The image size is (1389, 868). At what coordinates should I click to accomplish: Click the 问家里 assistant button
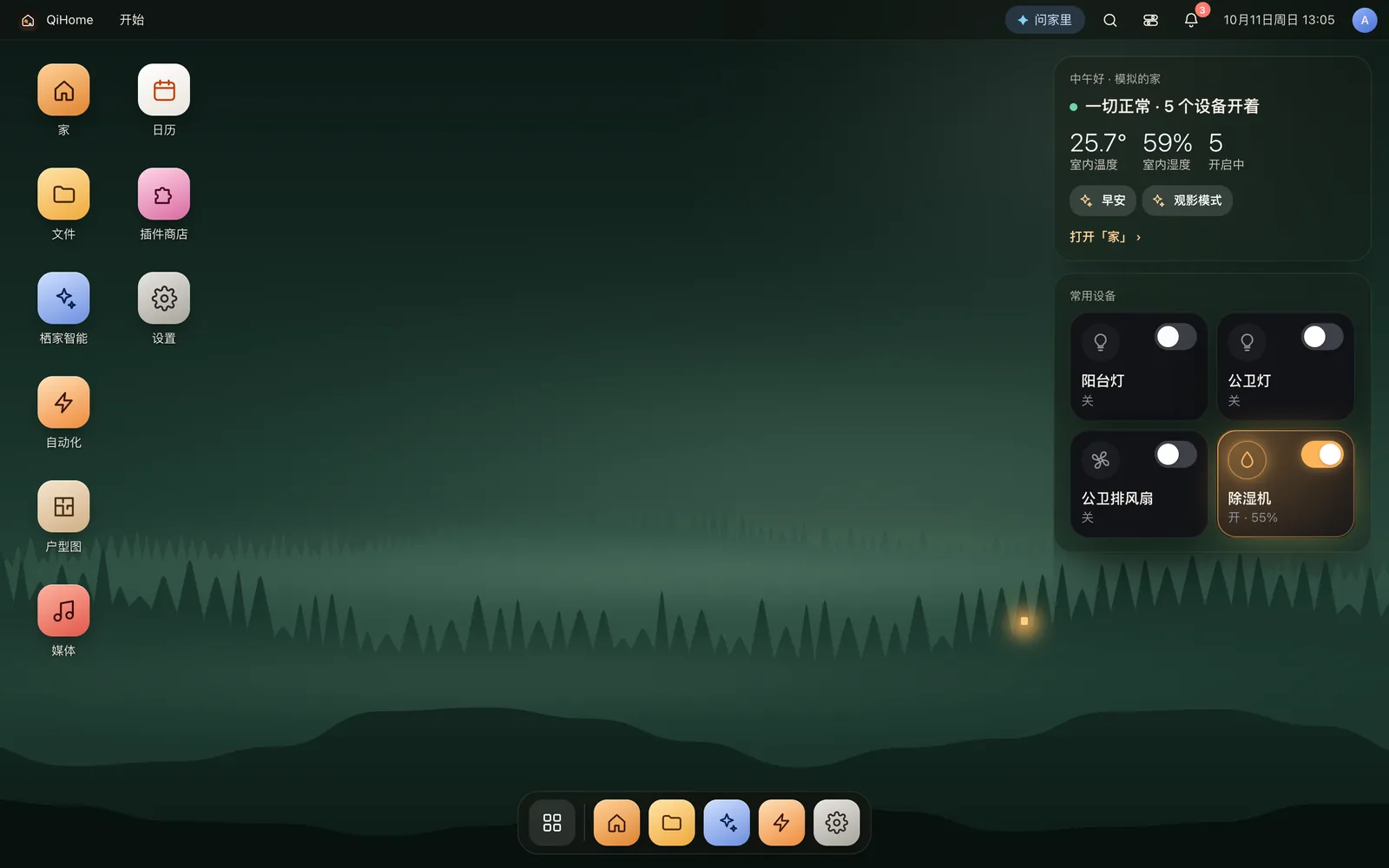tap(1045, 20)
